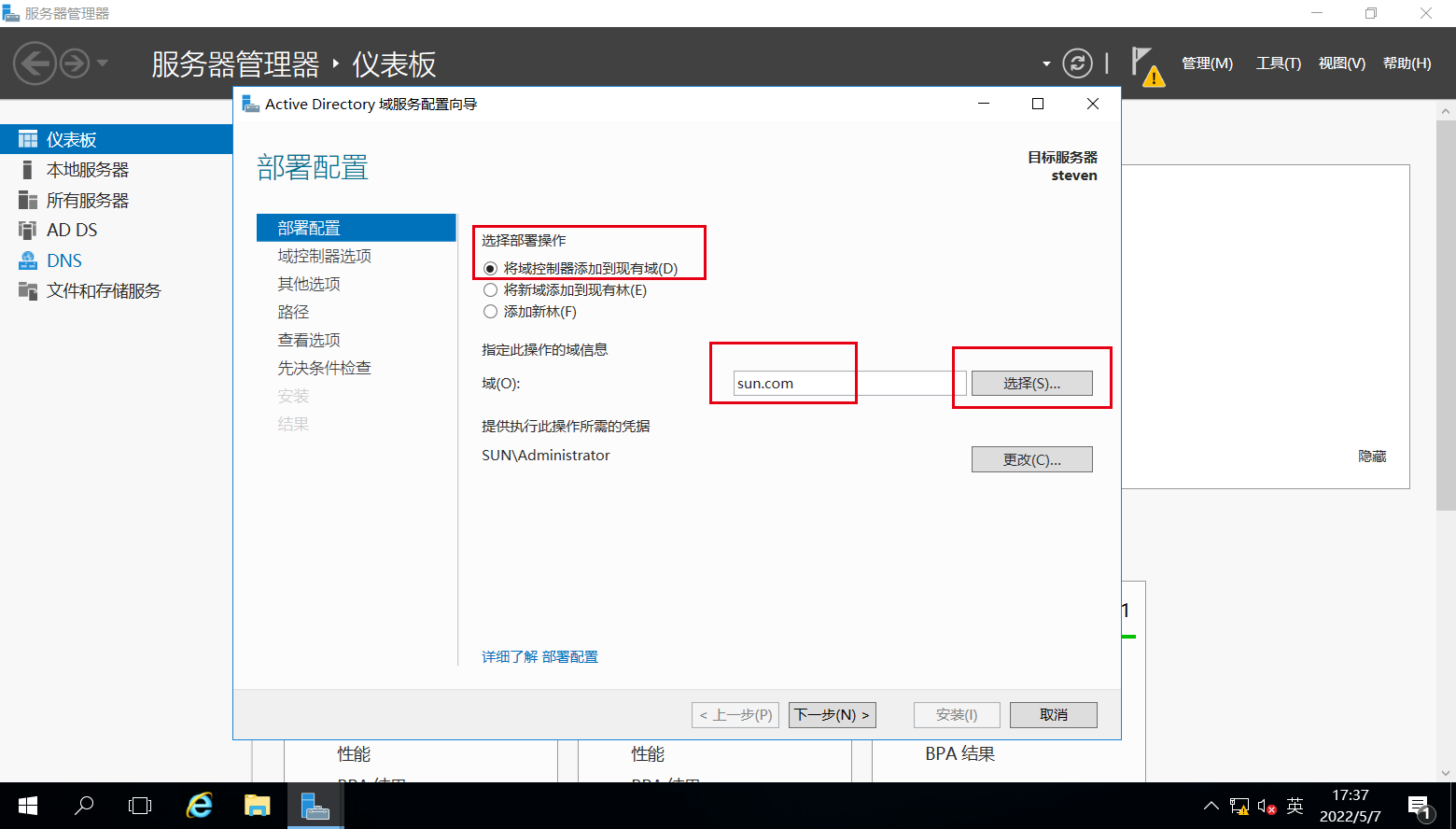This screenshot has height=829, width=1456.
Task: Click the forward navigation arrow in Server Manager
Action: coord(75,63)
